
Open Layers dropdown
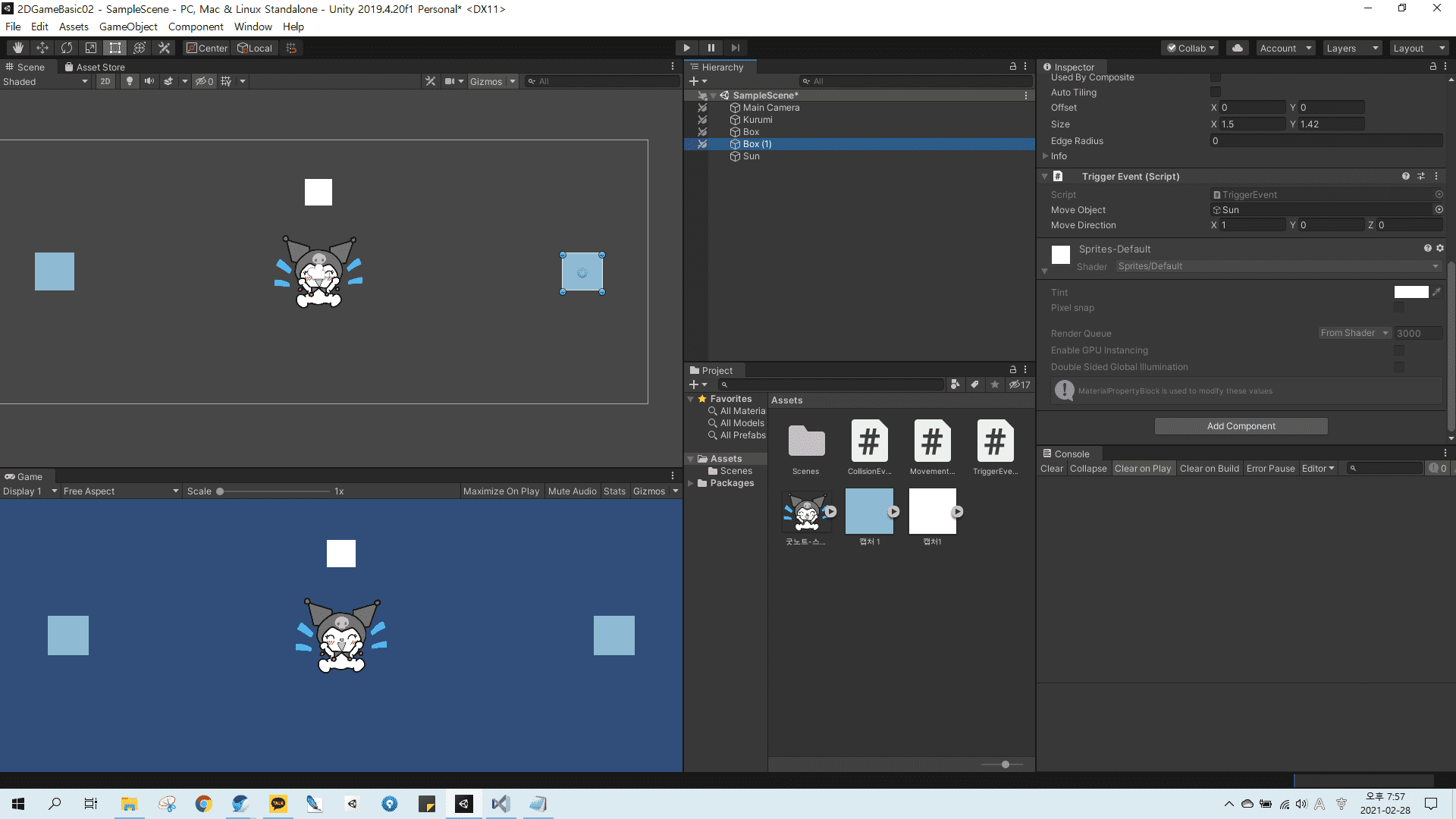pyautogui.click(x=1352, y=48)
